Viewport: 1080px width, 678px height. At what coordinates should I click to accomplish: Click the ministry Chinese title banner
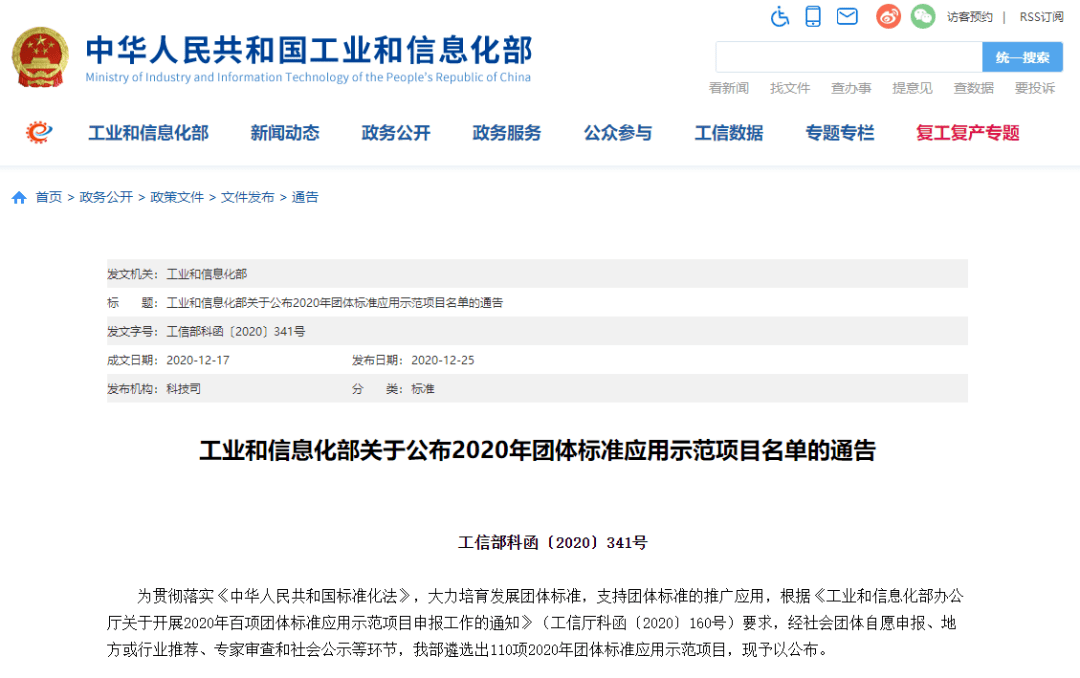(x=309, y=50)
